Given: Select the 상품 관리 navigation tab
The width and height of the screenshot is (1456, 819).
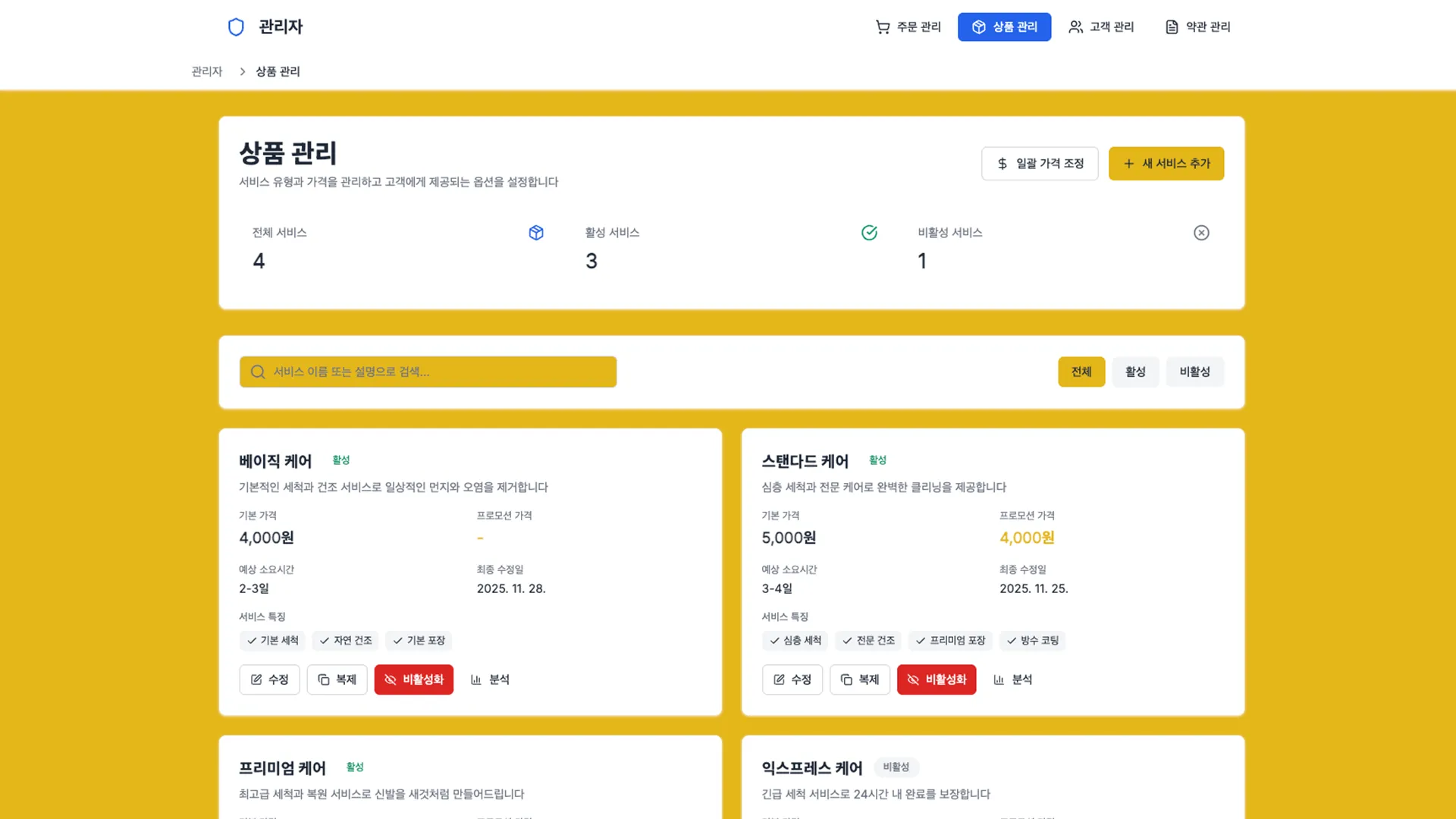Looking at the screenshot, I should point(1004,27).
